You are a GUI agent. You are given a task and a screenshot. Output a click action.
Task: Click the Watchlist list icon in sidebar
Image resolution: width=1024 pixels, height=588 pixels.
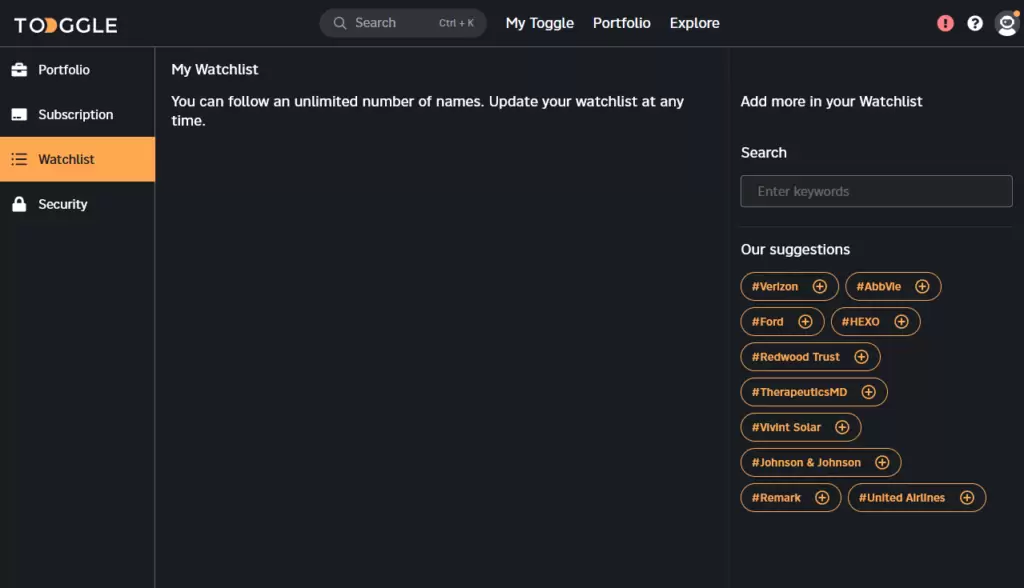point(20,159)
